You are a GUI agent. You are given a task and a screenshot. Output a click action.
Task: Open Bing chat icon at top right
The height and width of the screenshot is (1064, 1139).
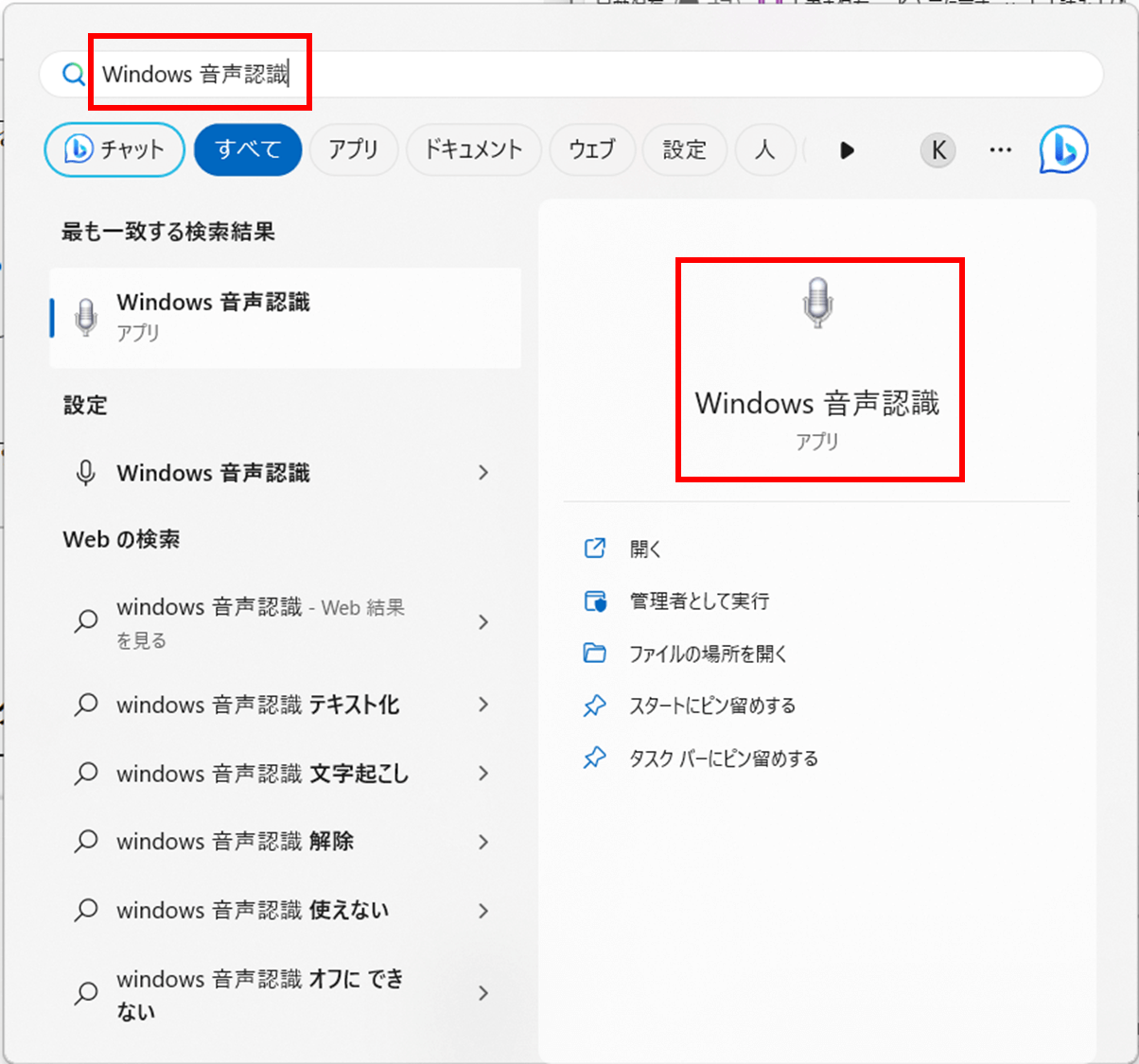coord(1064,149)
